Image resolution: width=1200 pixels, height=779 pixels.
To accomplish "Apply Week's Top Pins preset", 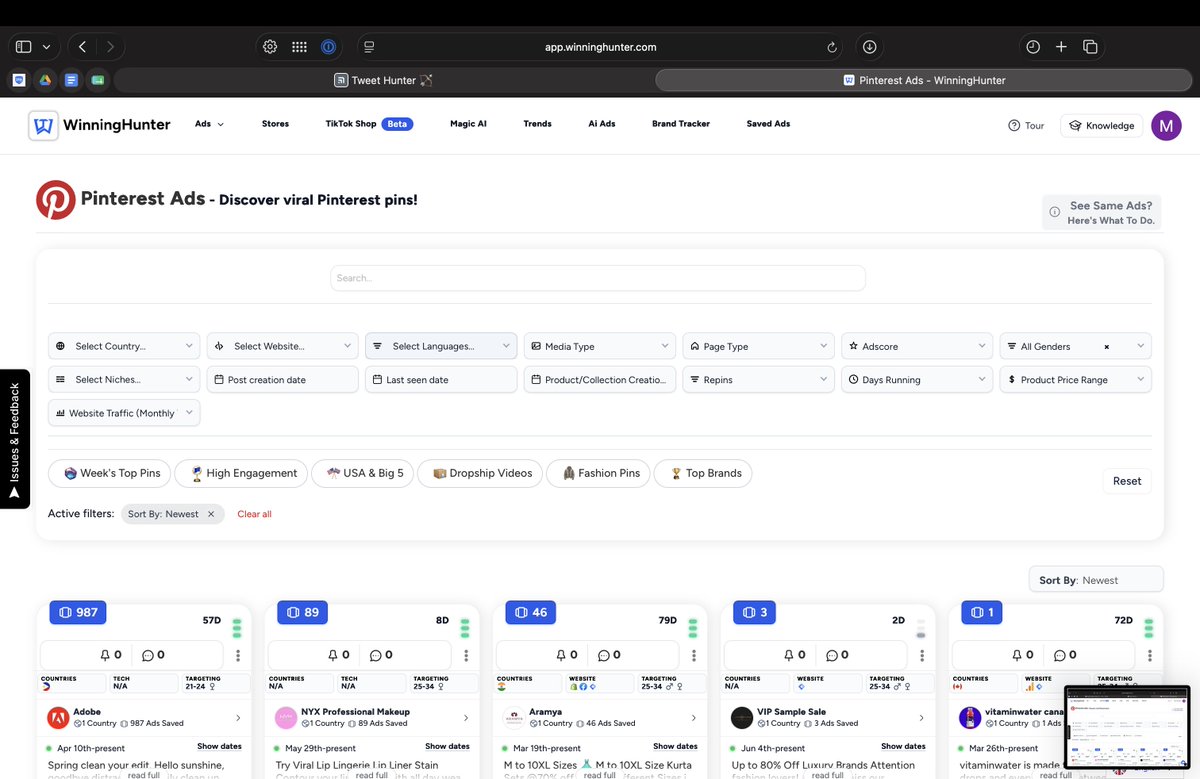I will click(109, 473).
